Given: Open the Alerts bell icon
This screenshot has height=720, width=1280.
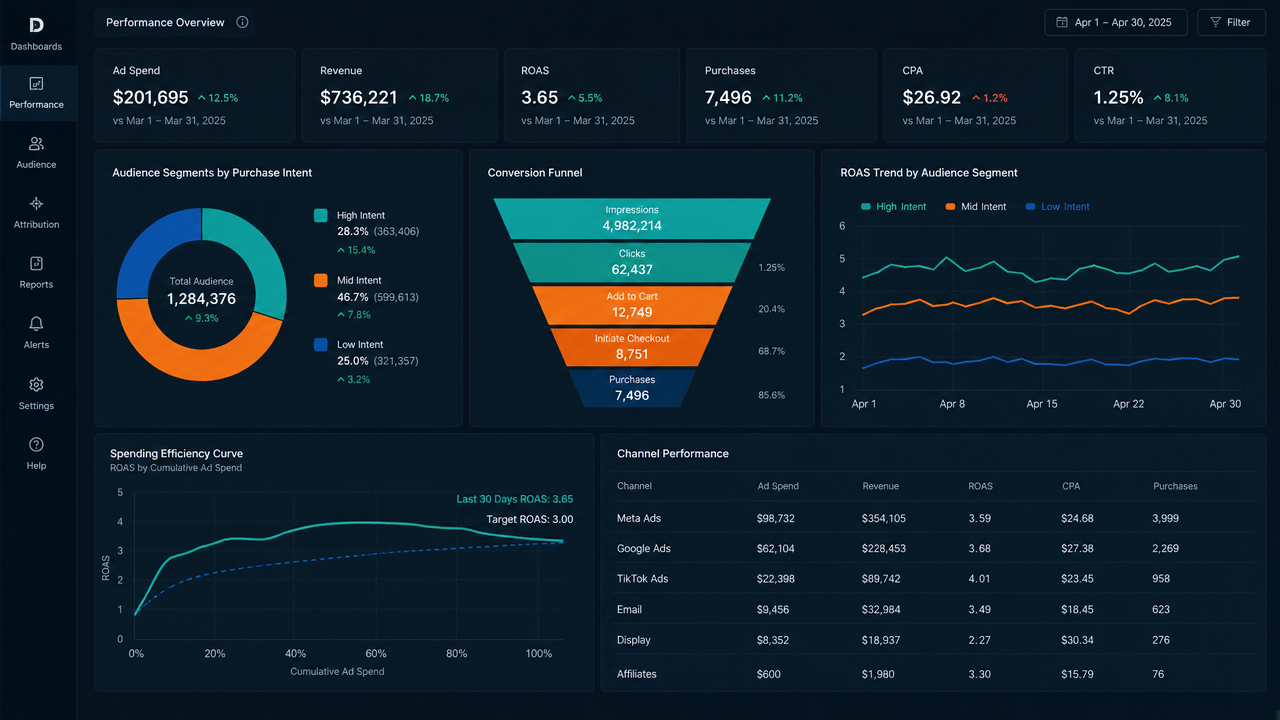Looking at the screenshot, I should (x=37, y=324).
